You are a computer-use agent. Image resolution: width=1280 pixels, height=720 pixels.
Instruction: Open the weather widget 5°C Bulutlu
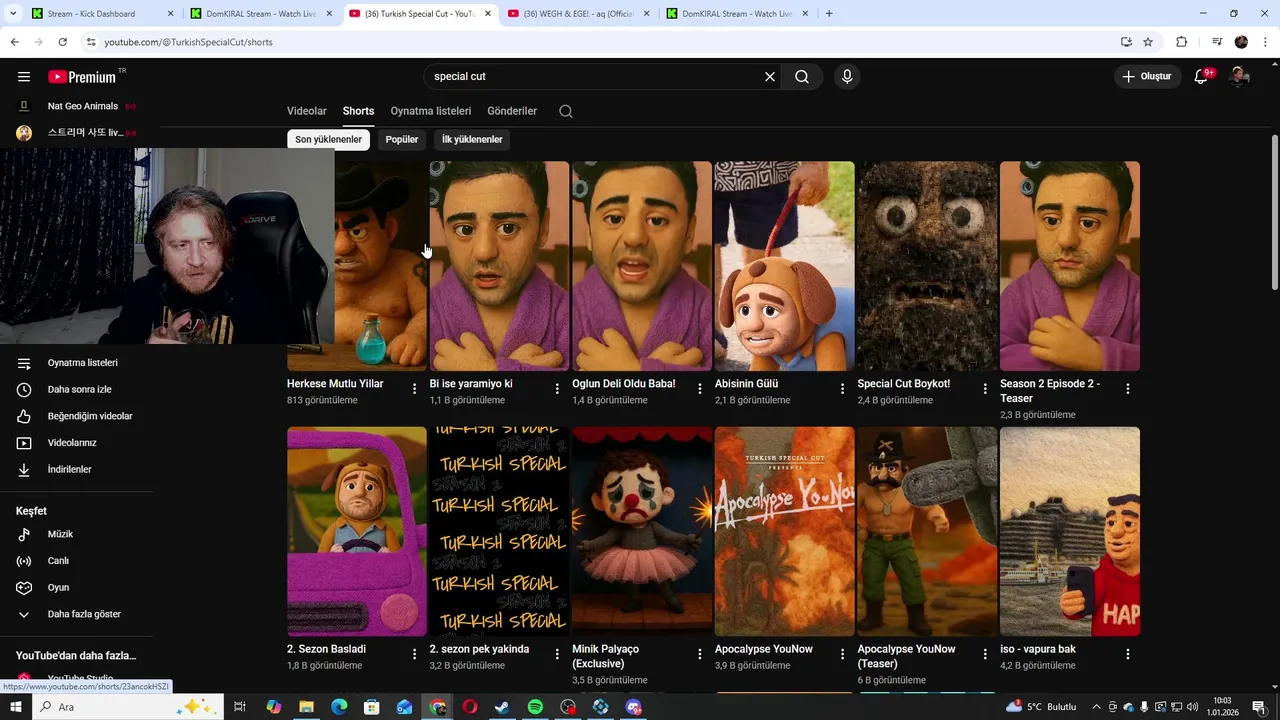[x=1041, y=707]
